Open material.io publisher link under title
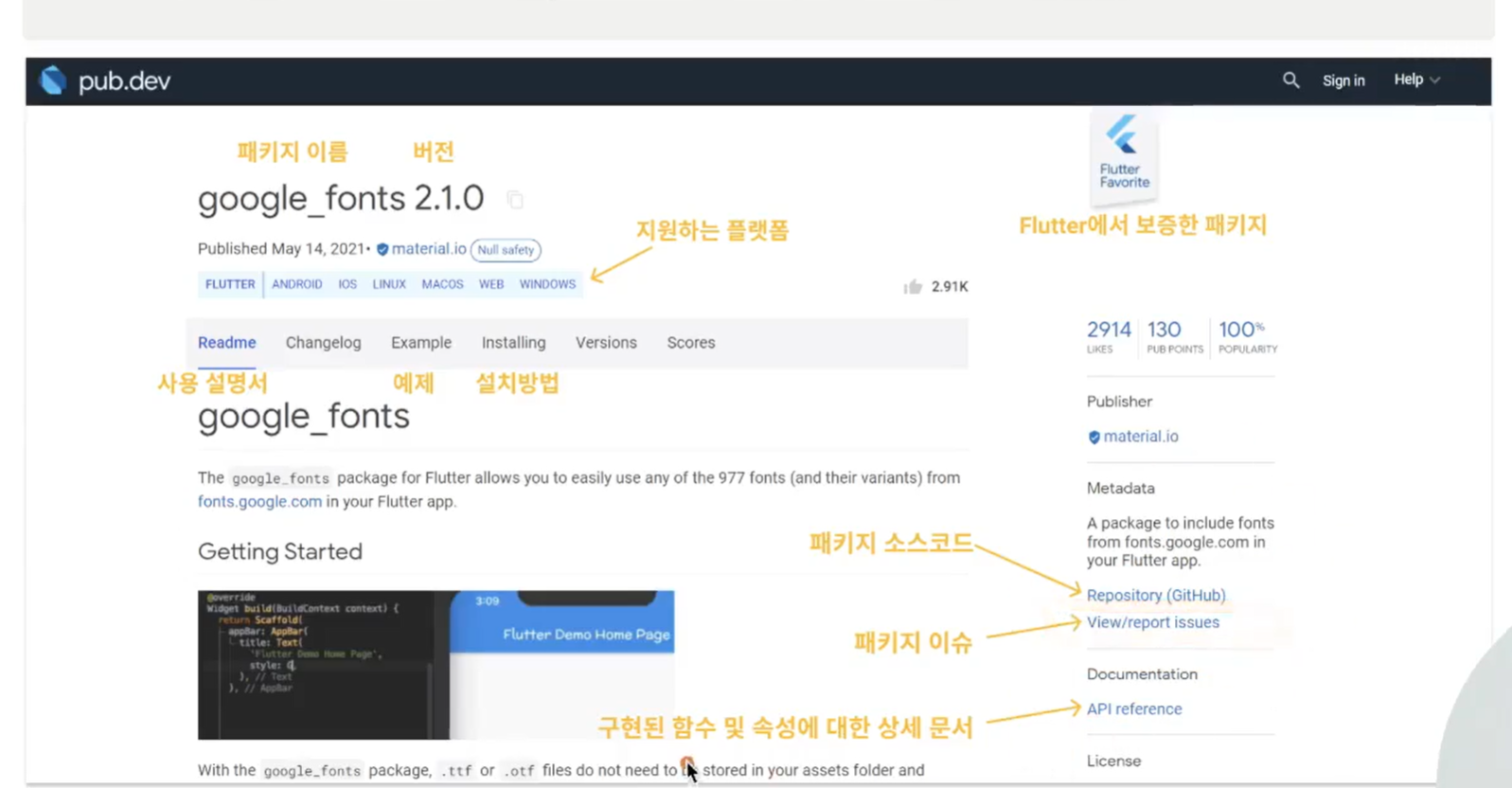1512x788 pixels. pos(429,249)
